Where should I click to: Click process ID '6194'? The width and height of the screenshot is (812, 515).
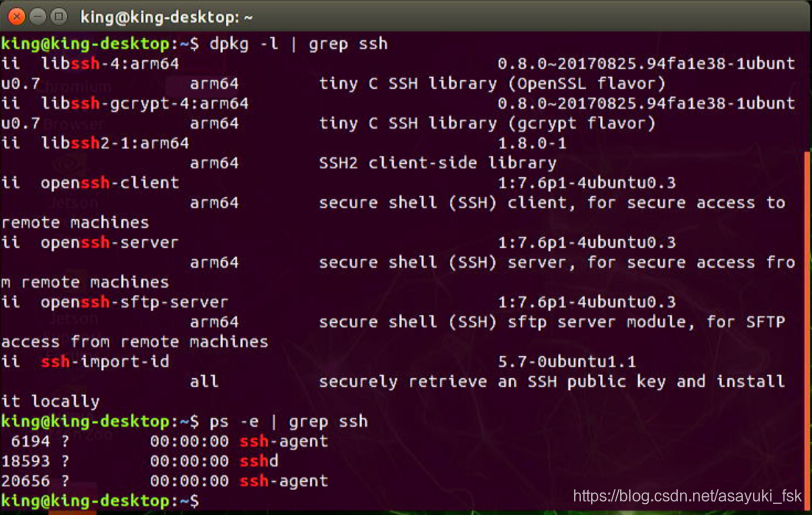pyautogui.click(x=31, y=441)
